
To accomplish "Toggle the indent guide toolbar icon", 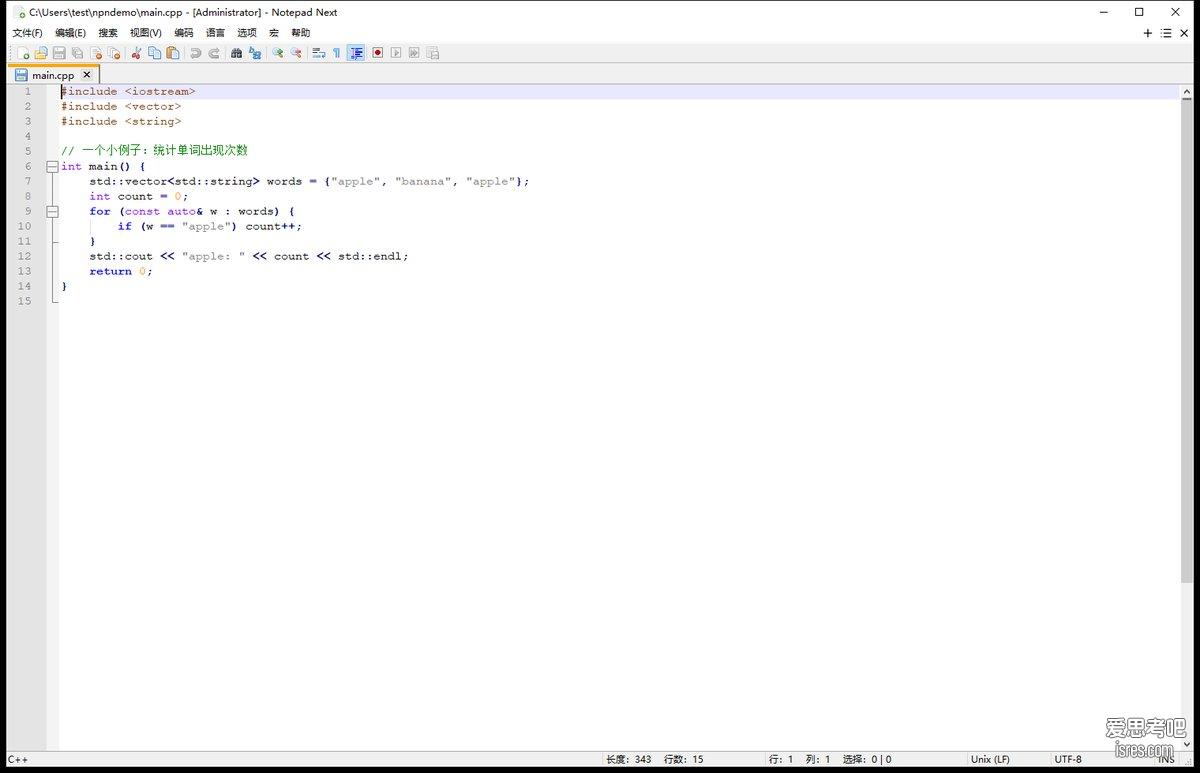I will coord(356,53).
